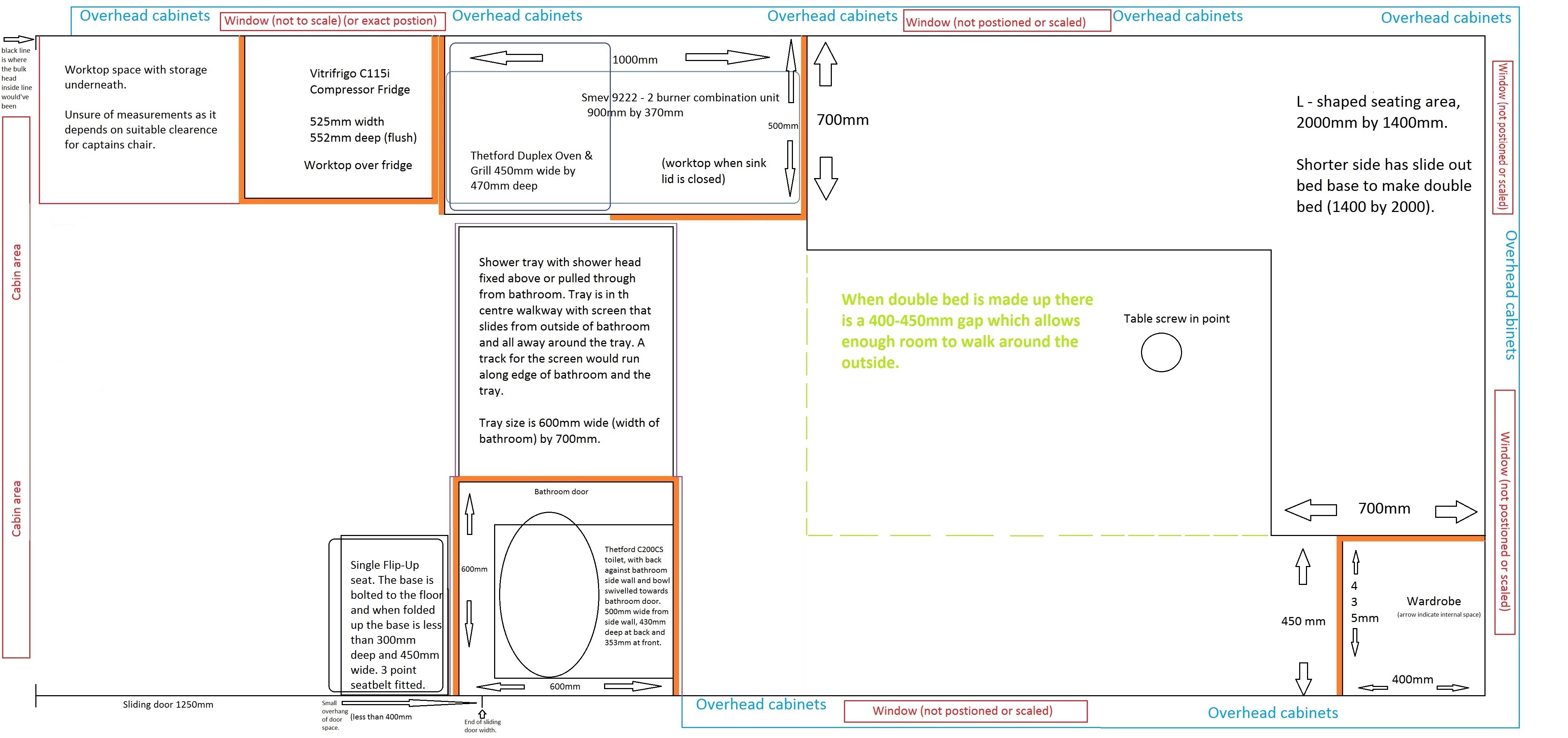Click the 'Sliding door 1250mm' label
The image size is (1568, 738).
(168, 704)
